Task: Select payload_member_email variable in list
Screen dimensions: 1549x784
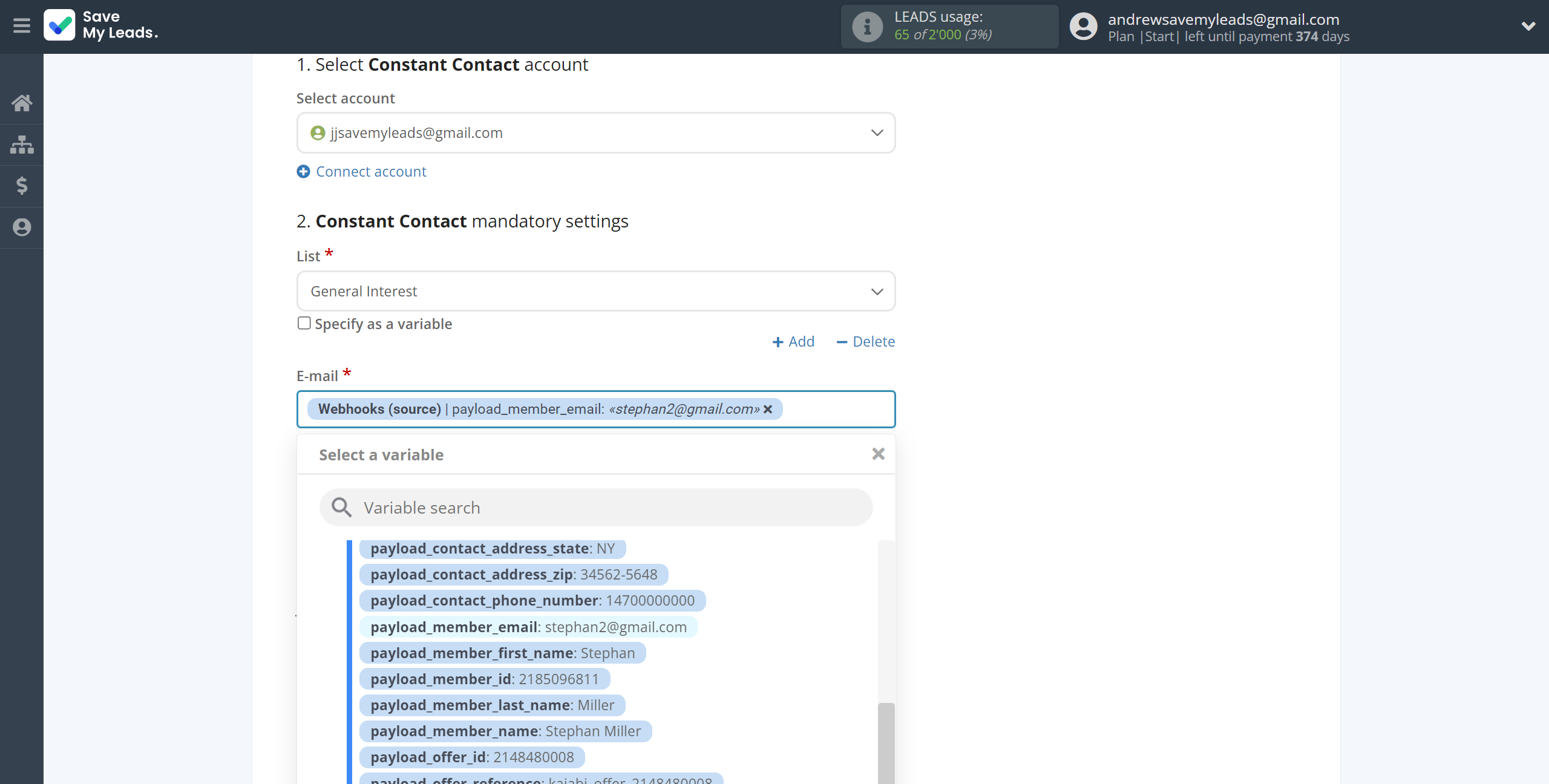Action: pos(528,627)
